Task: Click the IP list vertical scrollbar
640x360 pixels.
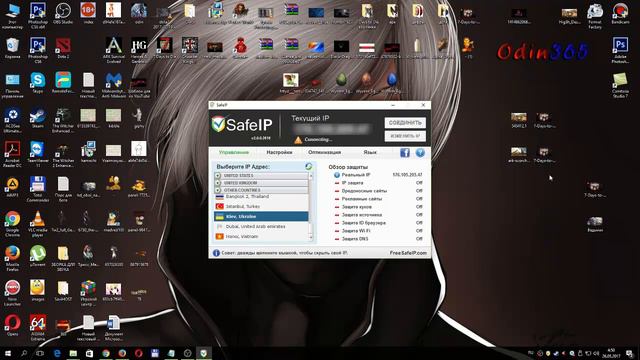Action: point(311,207)
